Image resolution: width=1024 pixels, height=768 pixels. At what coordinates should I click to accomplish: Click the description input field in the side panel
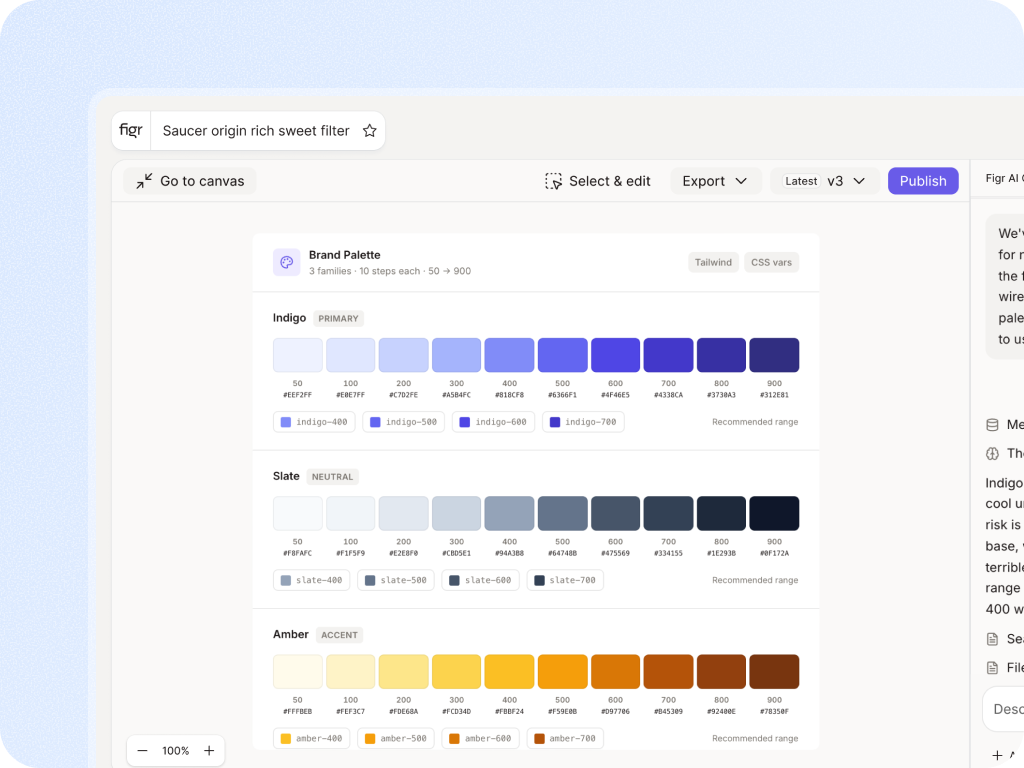point(1004,709)
